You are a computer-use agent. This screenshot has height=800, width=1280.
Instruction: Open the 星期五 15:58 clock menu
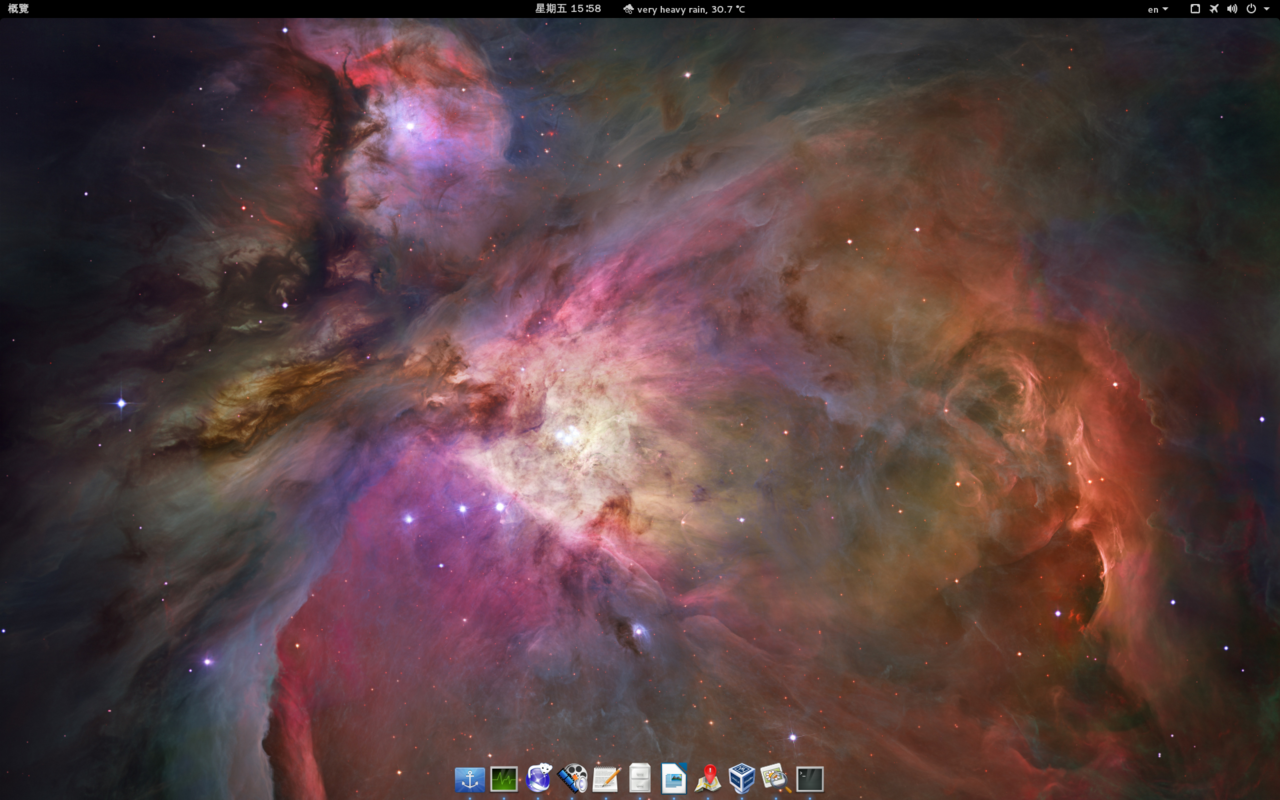tap(568, 9)
